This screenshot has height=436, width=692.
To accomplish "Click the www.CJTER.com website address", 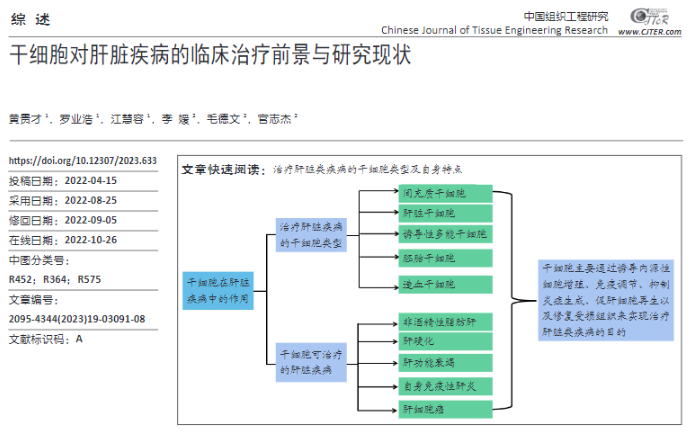I will (650, 31).
